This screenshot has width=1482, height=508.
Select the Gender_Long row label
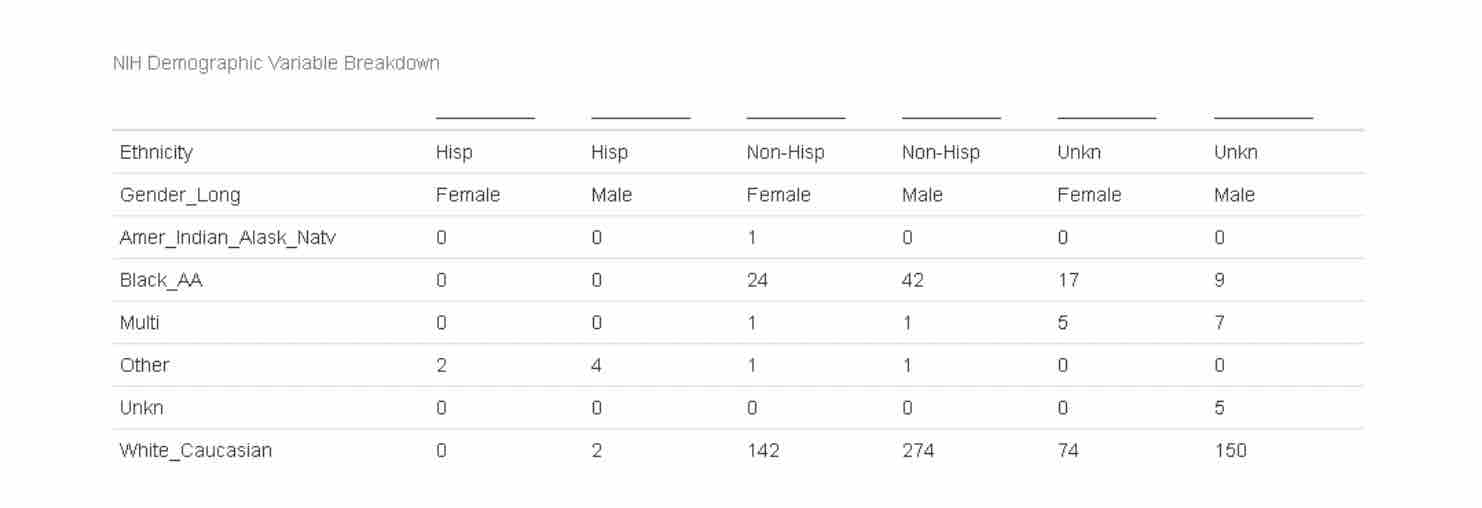tap(180, 196)
